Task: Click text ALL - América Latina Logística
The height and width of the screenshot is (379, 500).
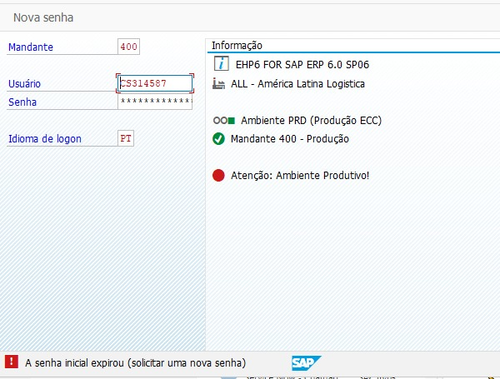Action: point(298,84)
